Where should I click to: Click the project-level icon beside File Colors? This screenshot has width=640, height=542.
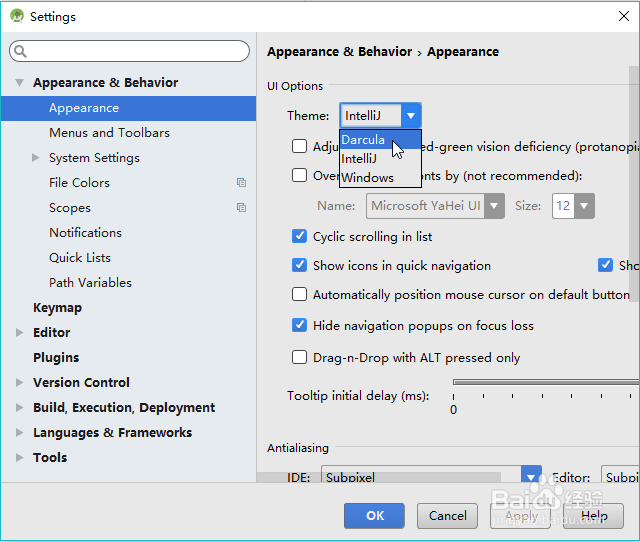pyautogui.click(x=241, y=183)
